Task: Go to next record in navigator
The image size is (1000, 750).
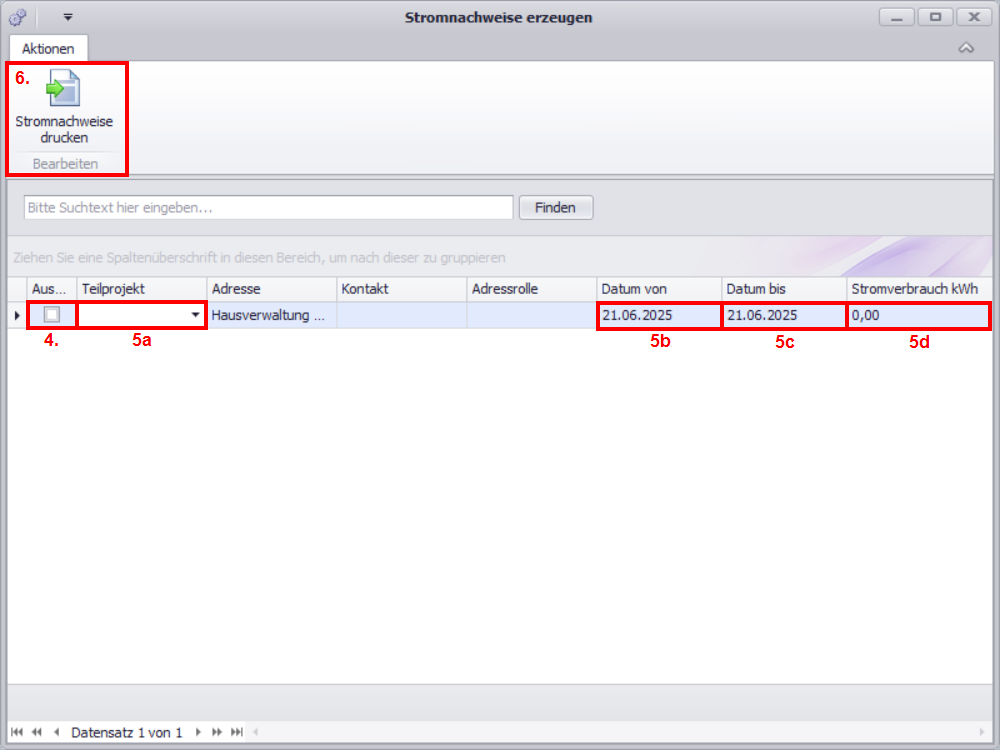Action: (x=198, y=732)
